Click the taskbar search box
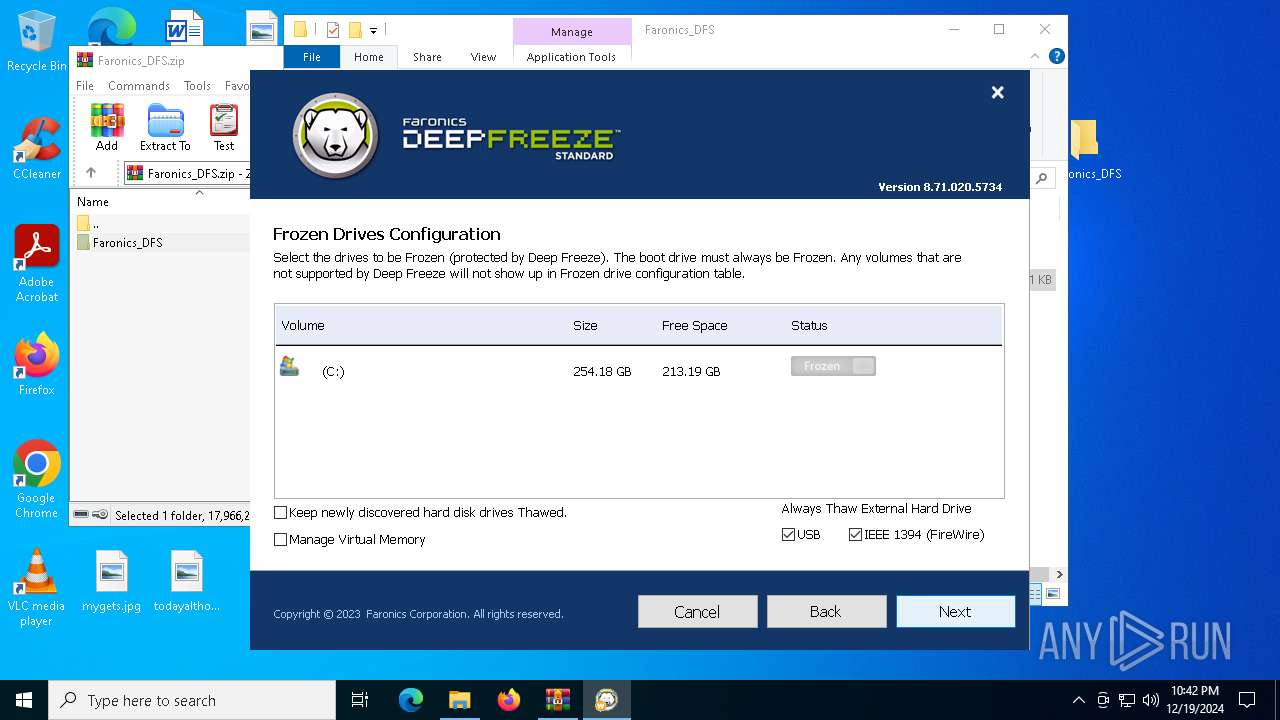 pos(192,700)
